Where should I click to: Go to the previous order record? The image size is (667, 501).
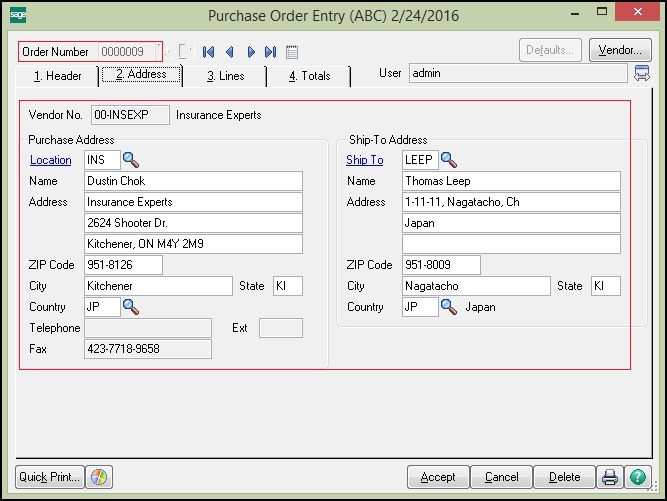pos(229,51)
